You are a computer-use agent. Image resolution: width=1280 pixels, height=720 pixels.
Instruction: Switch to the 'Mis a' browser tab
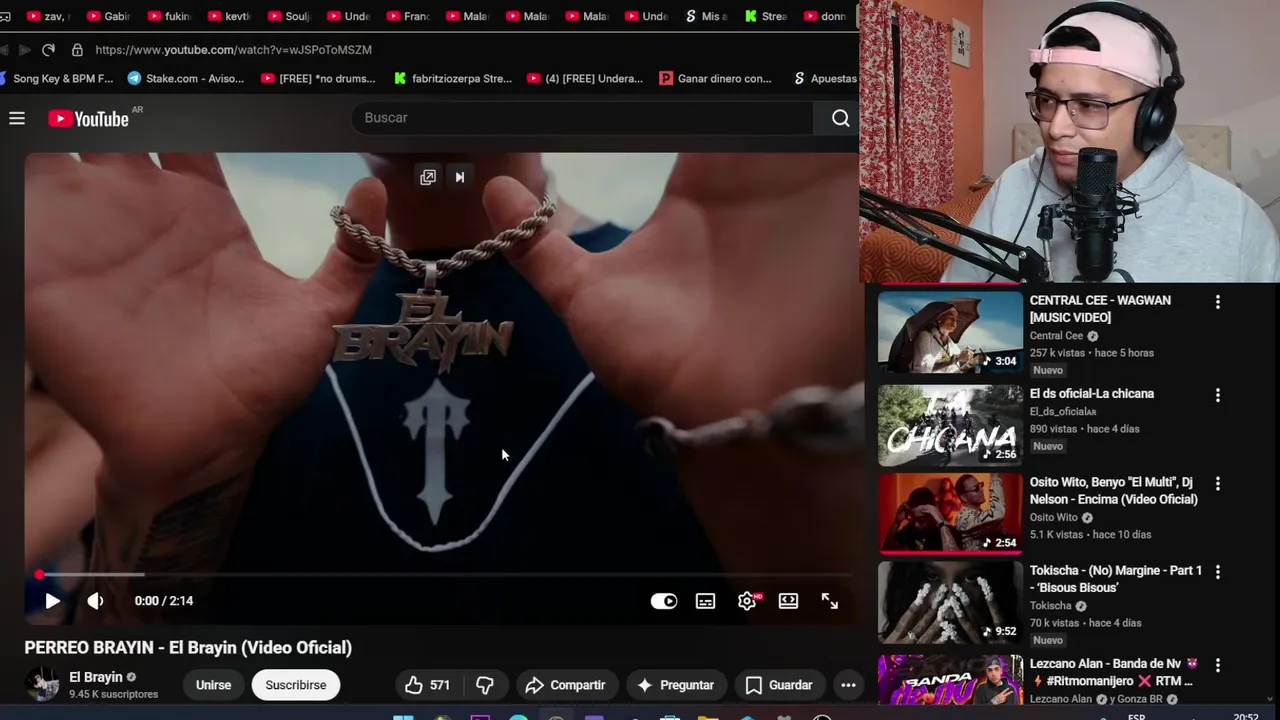click(x=707, y=16)
